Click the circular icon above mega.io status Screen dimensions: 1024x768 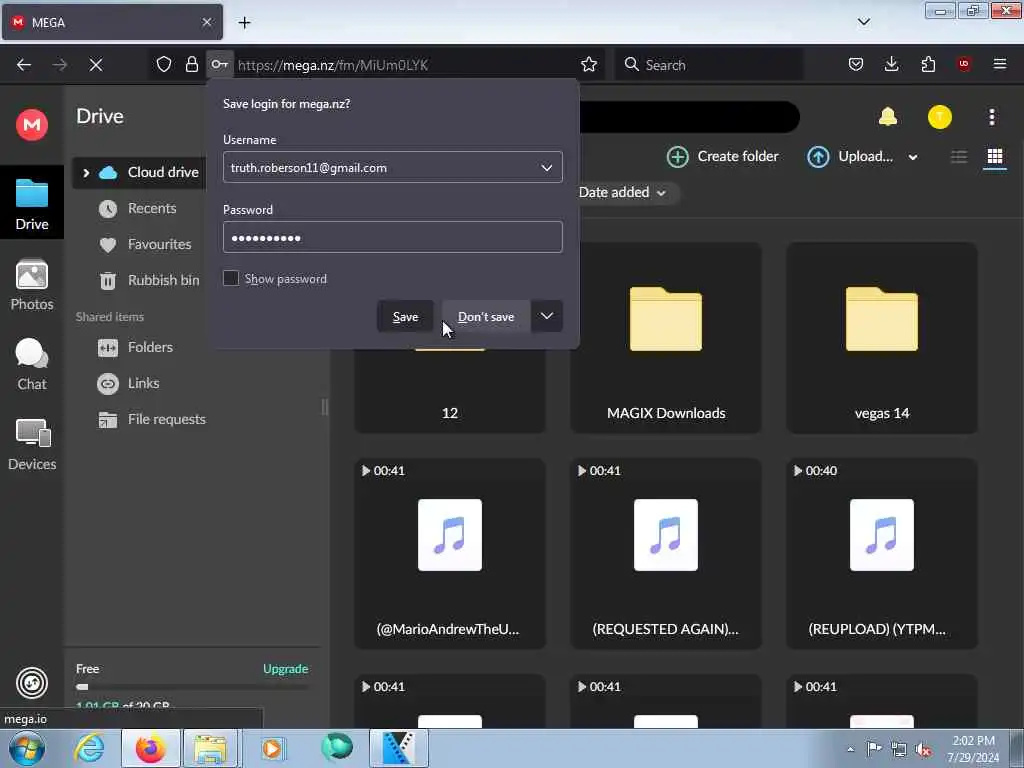click(x=31, y=683)
